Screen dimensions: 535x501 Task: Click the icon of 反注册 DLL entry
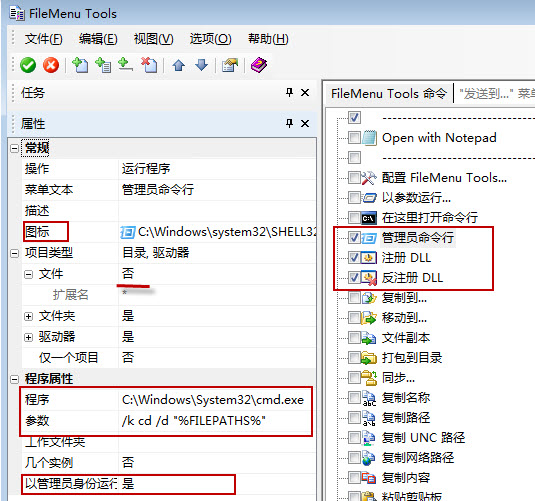coord(369,278)
